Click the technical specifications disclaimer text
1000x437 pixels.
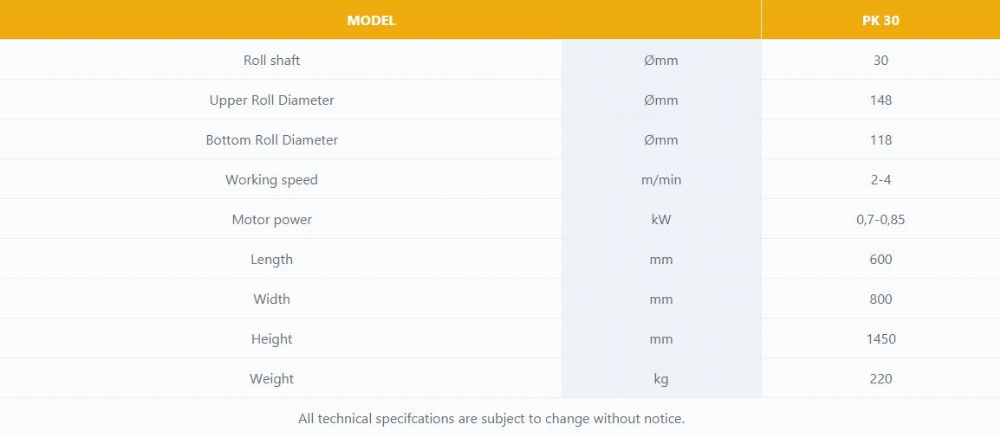[491, 419]
